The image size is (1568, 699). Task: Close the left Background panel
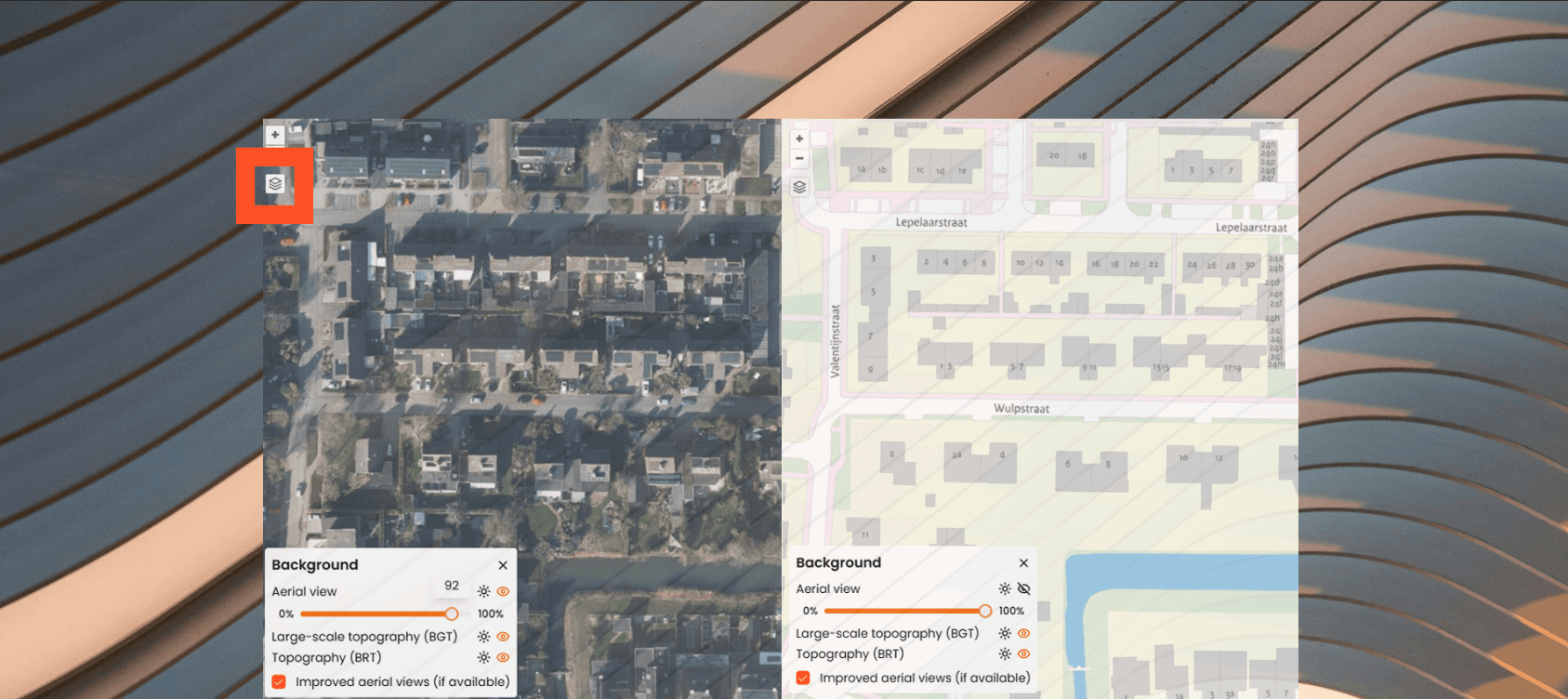[x=503, y=565]
